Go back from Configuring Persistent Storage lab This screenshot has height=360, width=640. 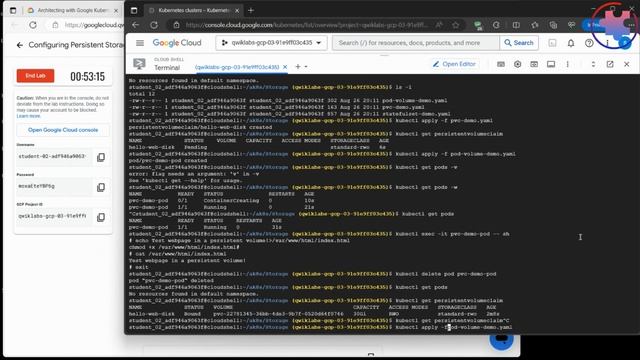point(20,45)
